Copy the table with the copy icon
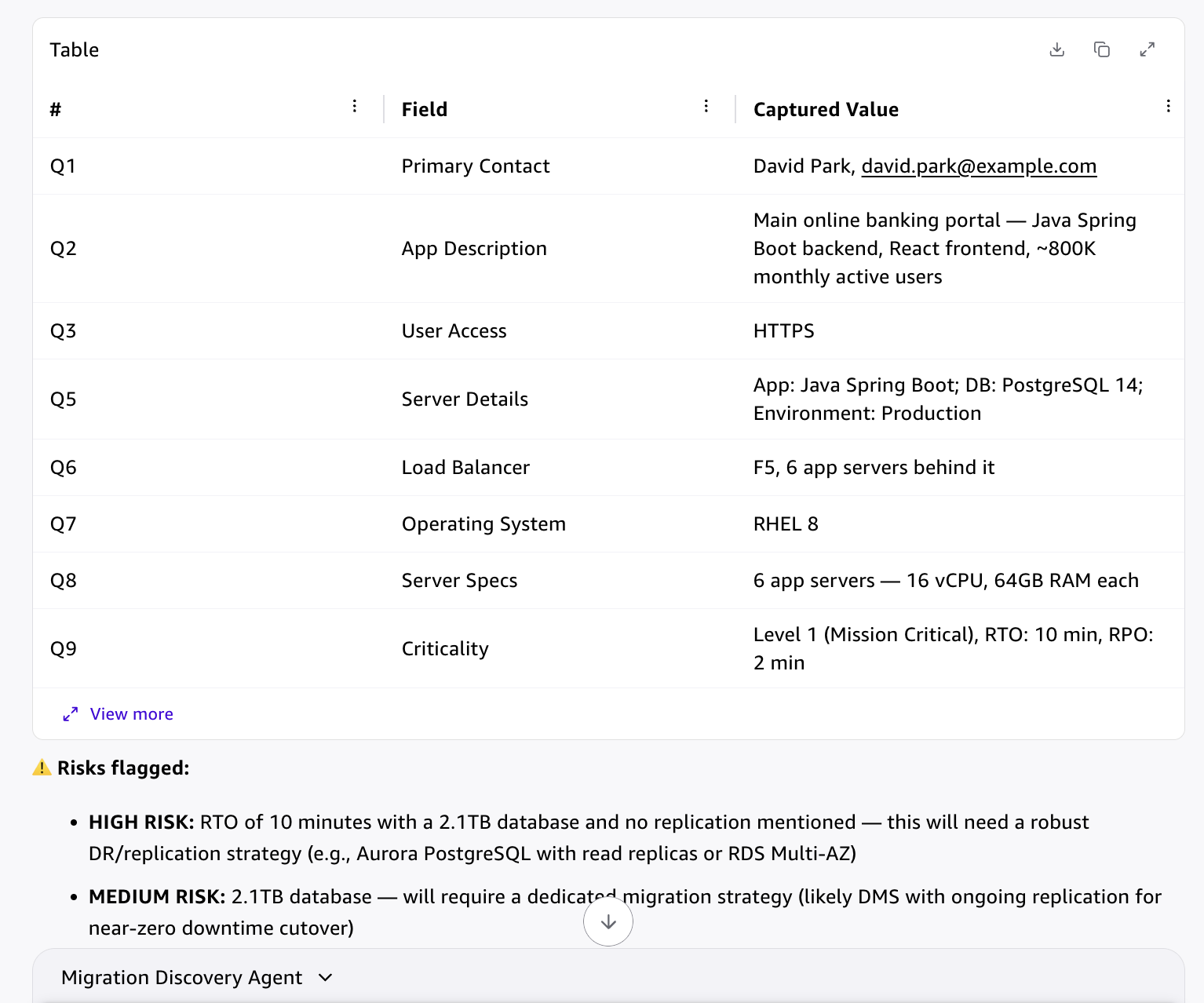Image resolution: width=1204 pixels, height=1003 pixels. [1102, 49]
